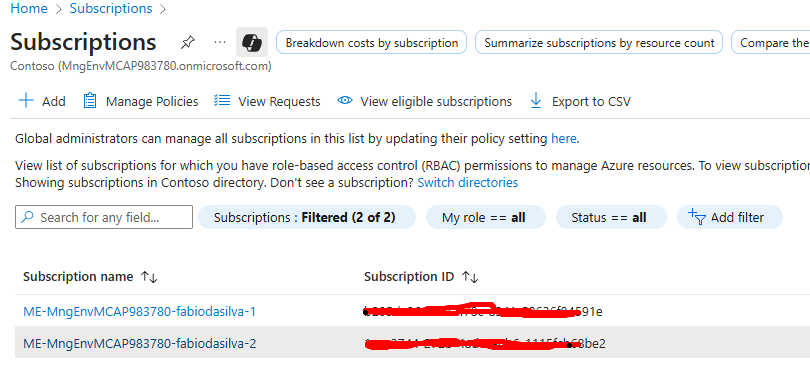Image resolution: width=810 pixels, height=375 pixels.
Task: Click the Add filter funnel icon
Action: click(697, 217)
